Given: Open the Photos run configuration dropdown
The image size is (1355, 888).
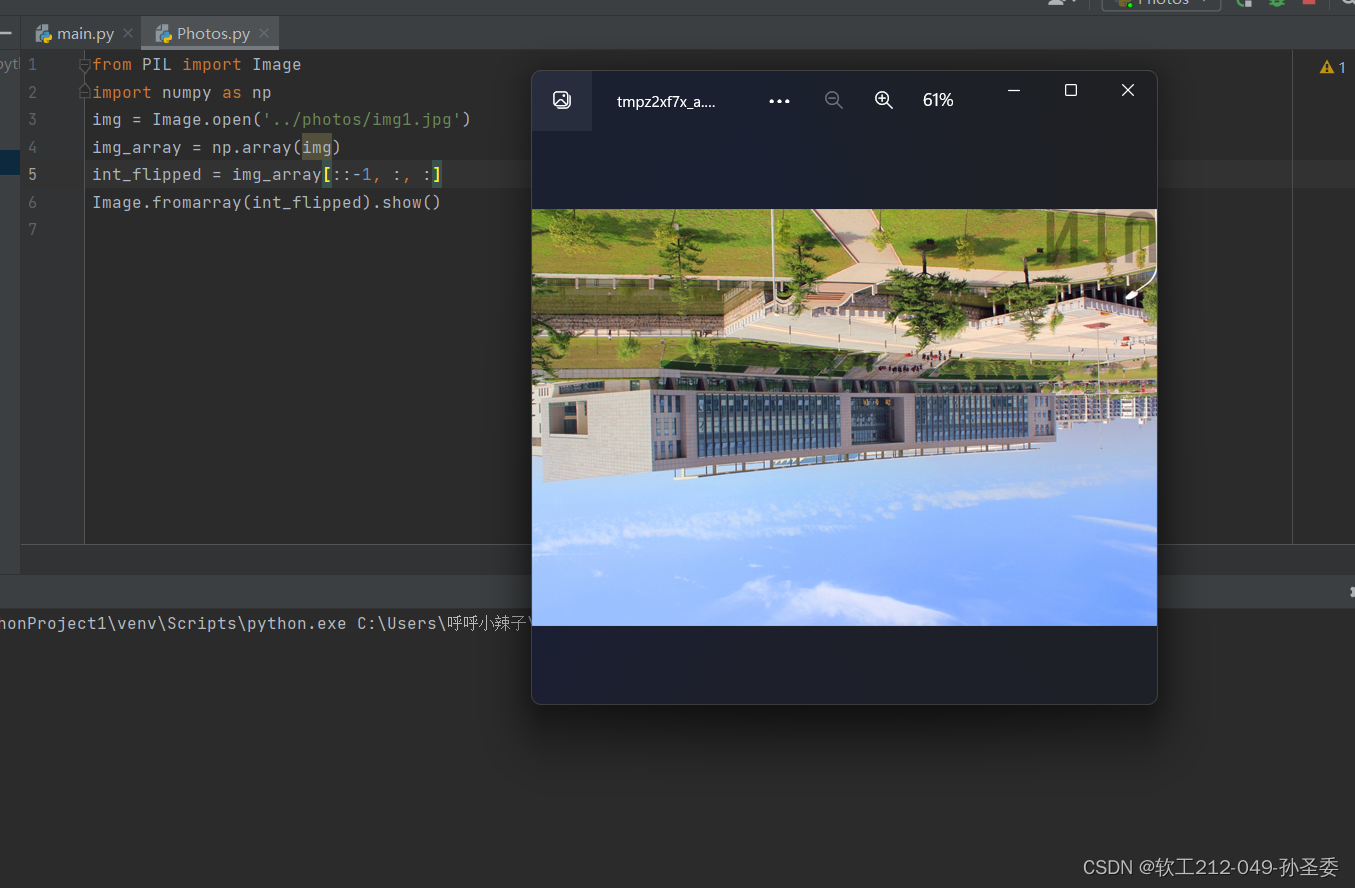Looking at the screenshot, I should 1160,3.
